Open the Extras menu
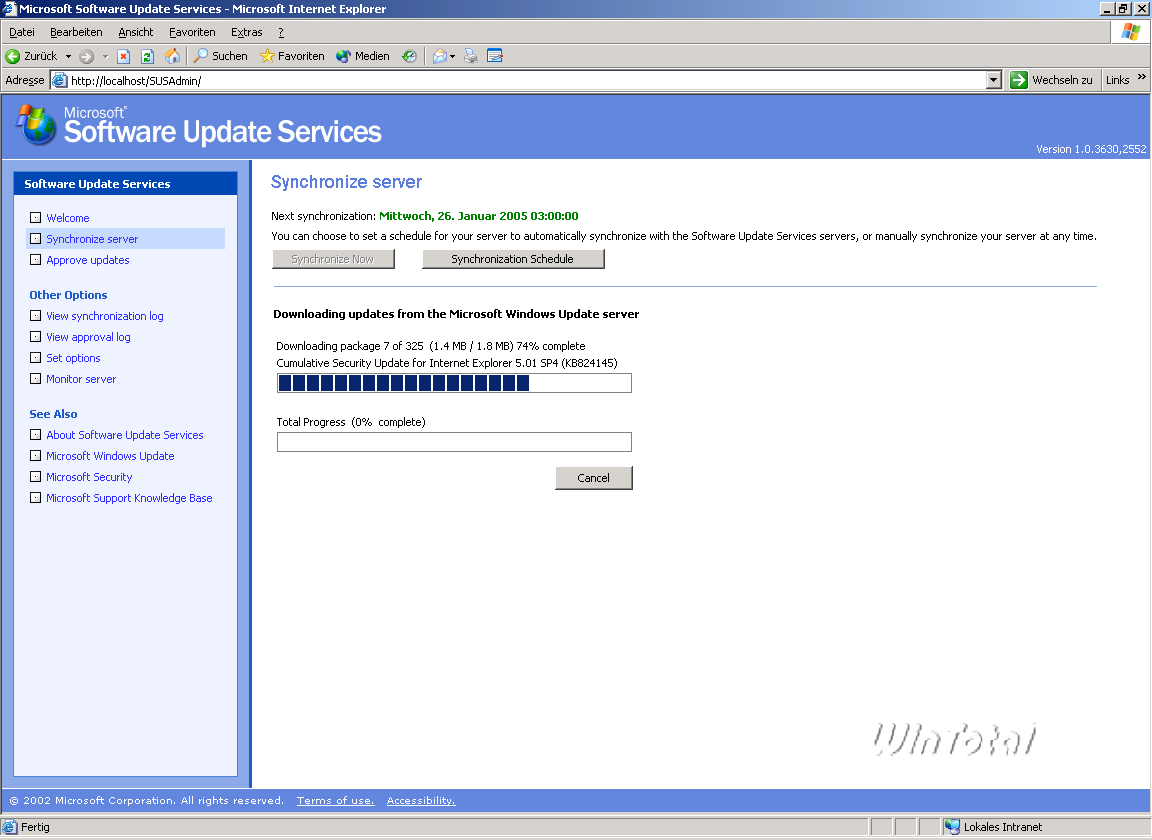The image size is (1152, 840). click(x=247, y=32)
